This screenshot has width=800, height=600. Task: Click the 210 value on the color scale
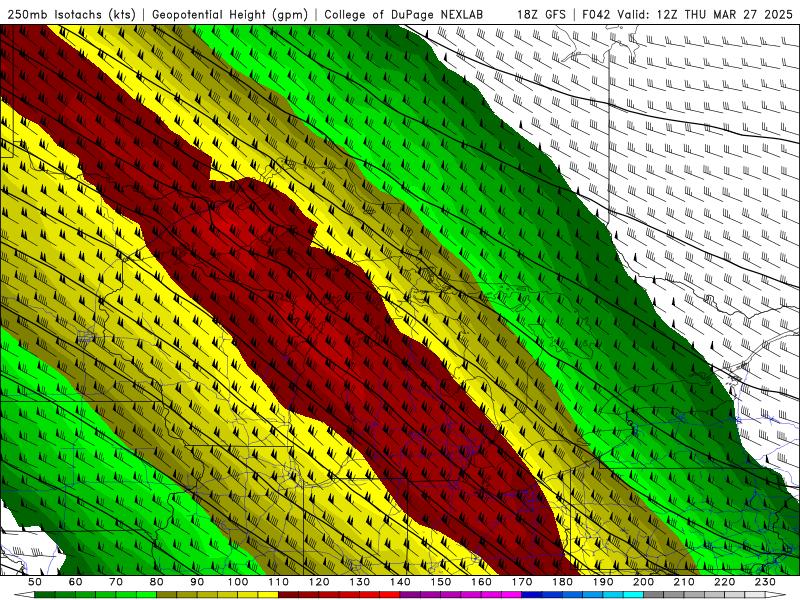pos(684,582)
